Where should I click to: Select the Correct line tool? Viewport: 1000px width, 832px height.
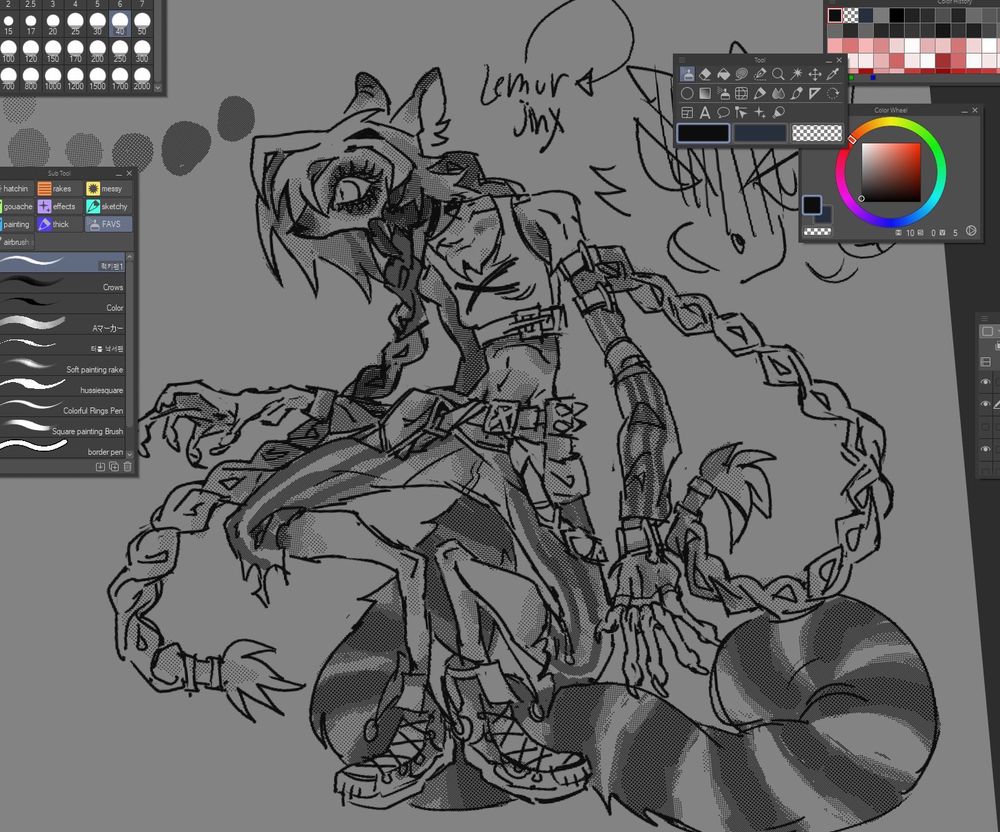(742, 113)
